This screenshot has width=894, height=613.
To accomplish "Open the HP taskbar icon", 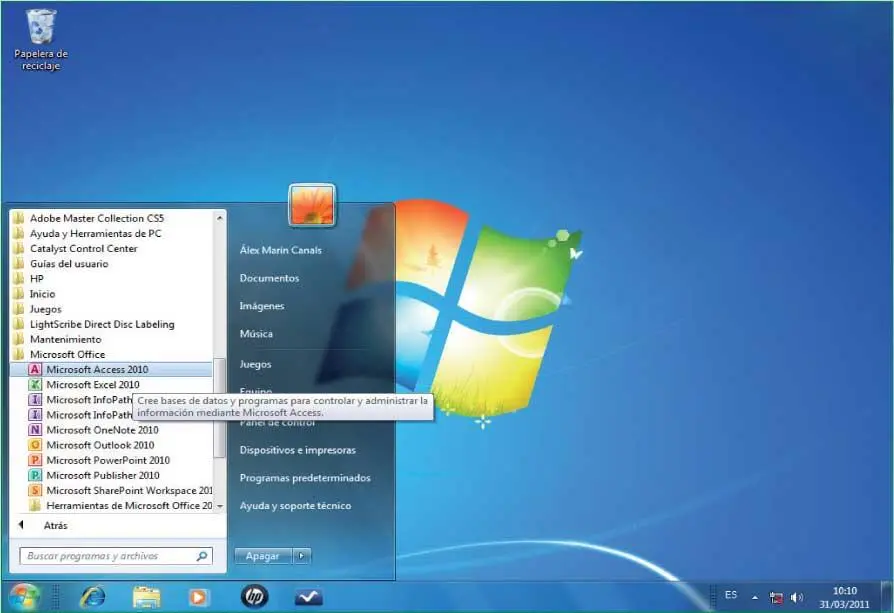I will click(254, 596).
